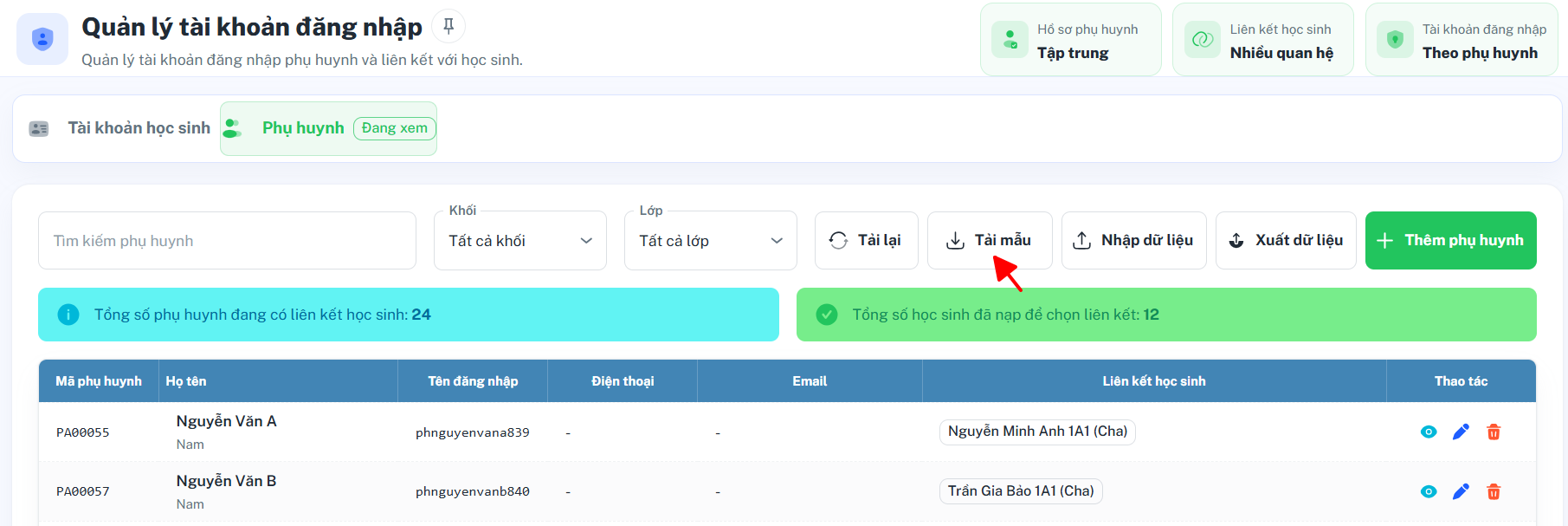The width and height of the screenshot is (1568, 526).
Task: Click the Email column header
Action: pos(810,381)
